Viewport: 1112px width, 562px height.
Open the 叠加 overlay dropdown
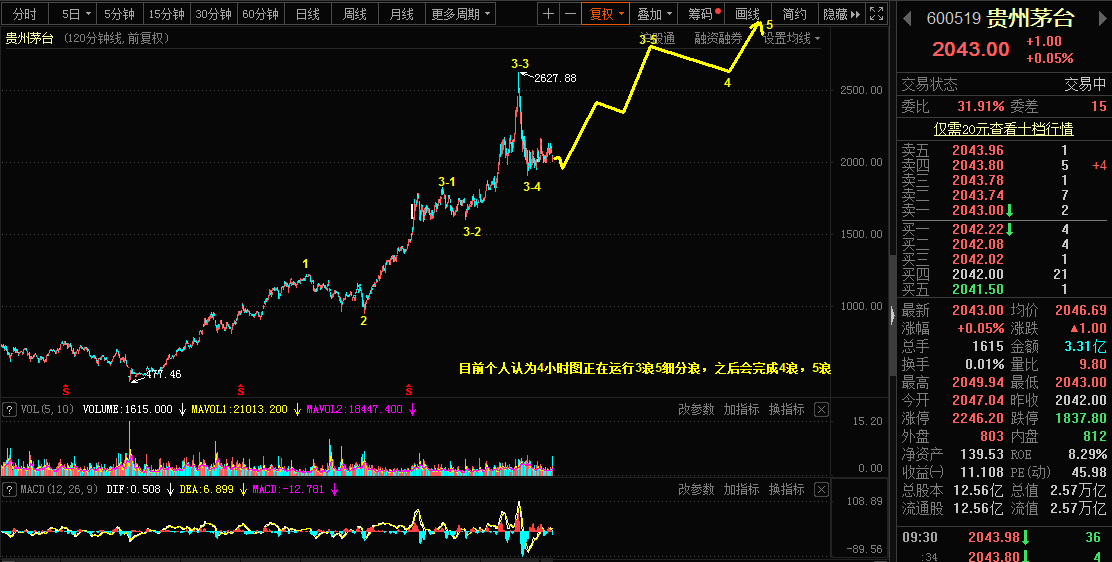click(654, 13)
